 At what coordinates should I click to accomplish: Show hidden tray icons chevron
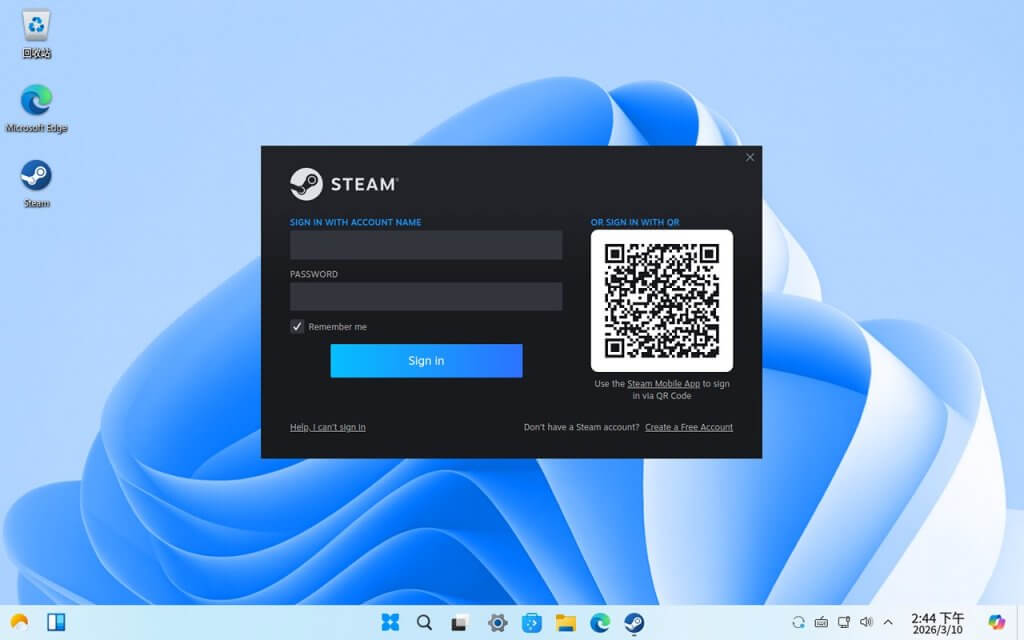tap(888, 622)
